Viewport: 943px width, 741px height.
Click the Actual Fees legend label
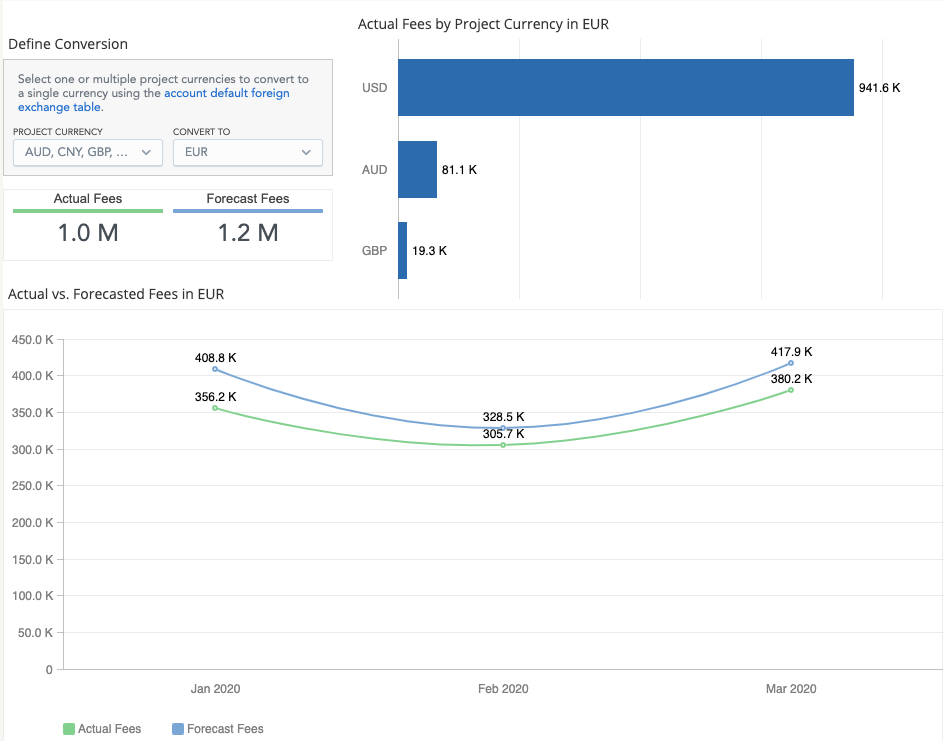click(109, 729)
